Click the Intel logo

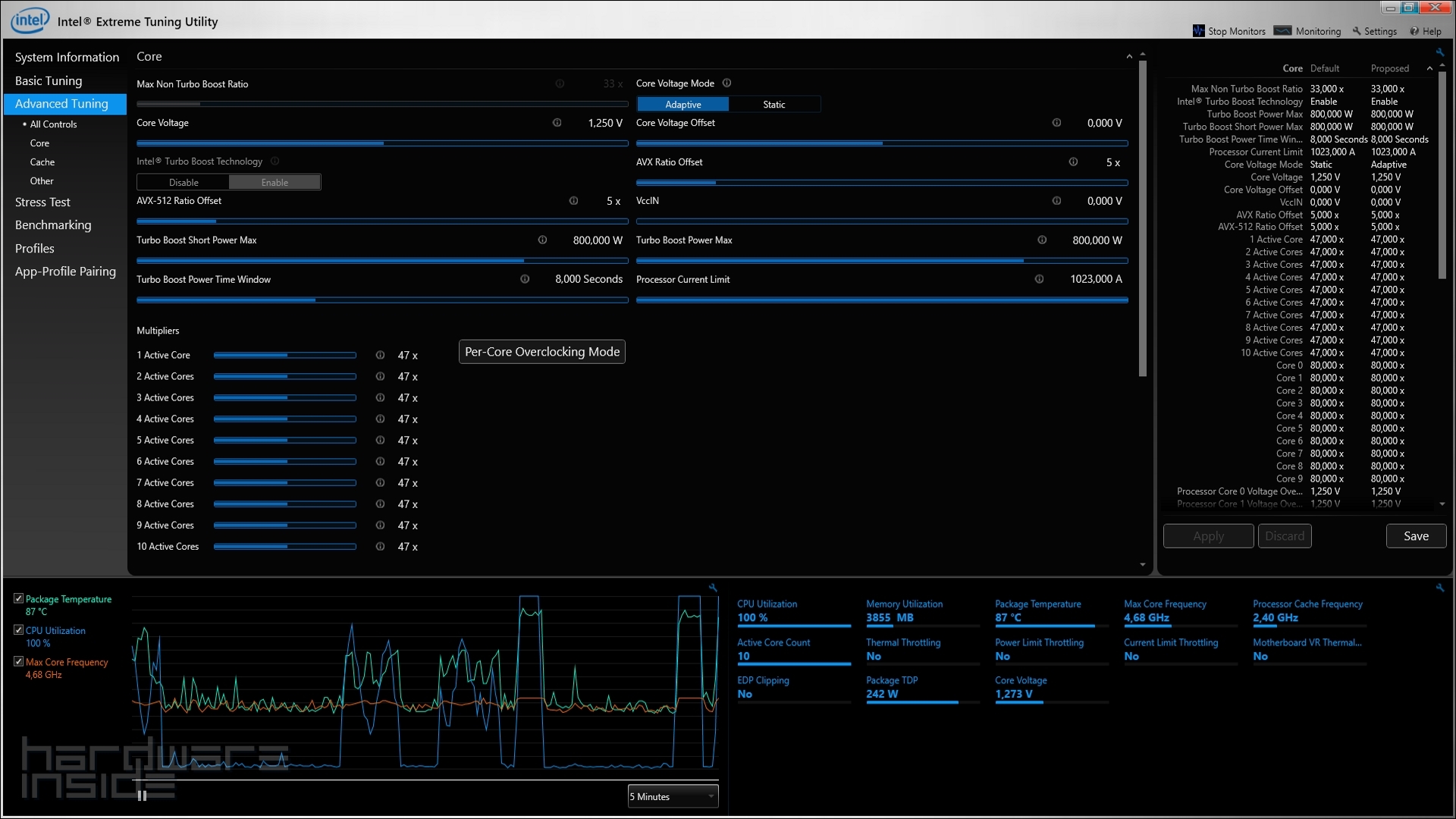(x=30, y=20)
